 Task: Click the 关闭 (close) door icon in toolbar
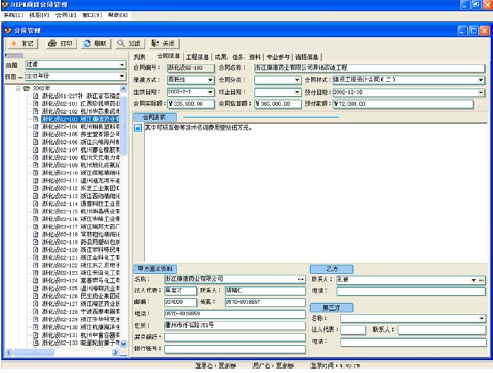click(155, 43)
